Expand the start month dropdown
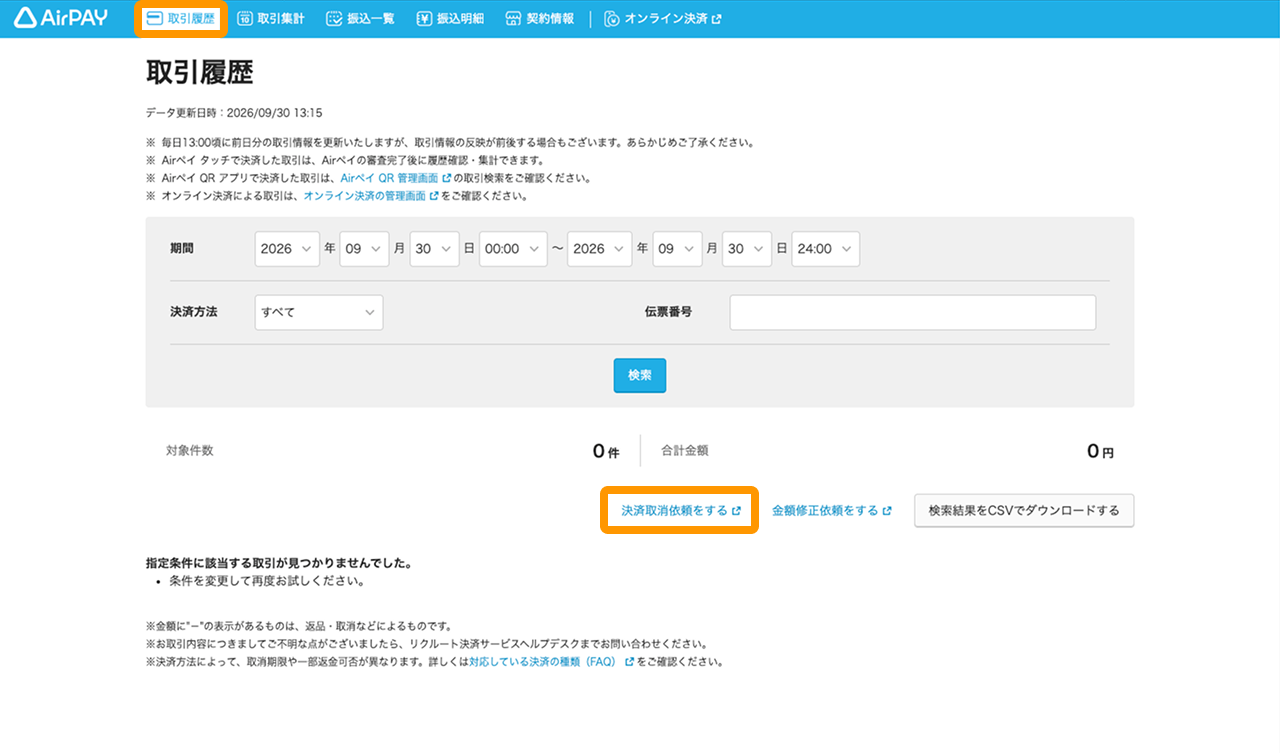1280x753 pixels. (364, 249)
